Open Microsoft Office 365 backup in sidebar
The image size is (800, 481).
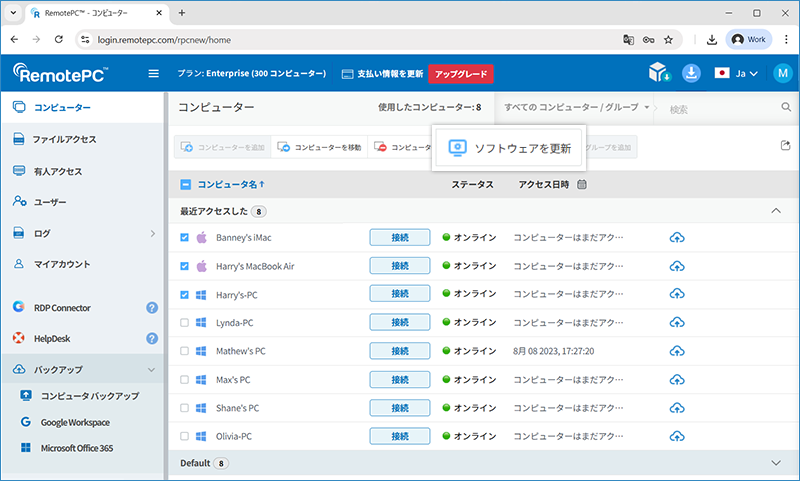(x=77, y=448)
